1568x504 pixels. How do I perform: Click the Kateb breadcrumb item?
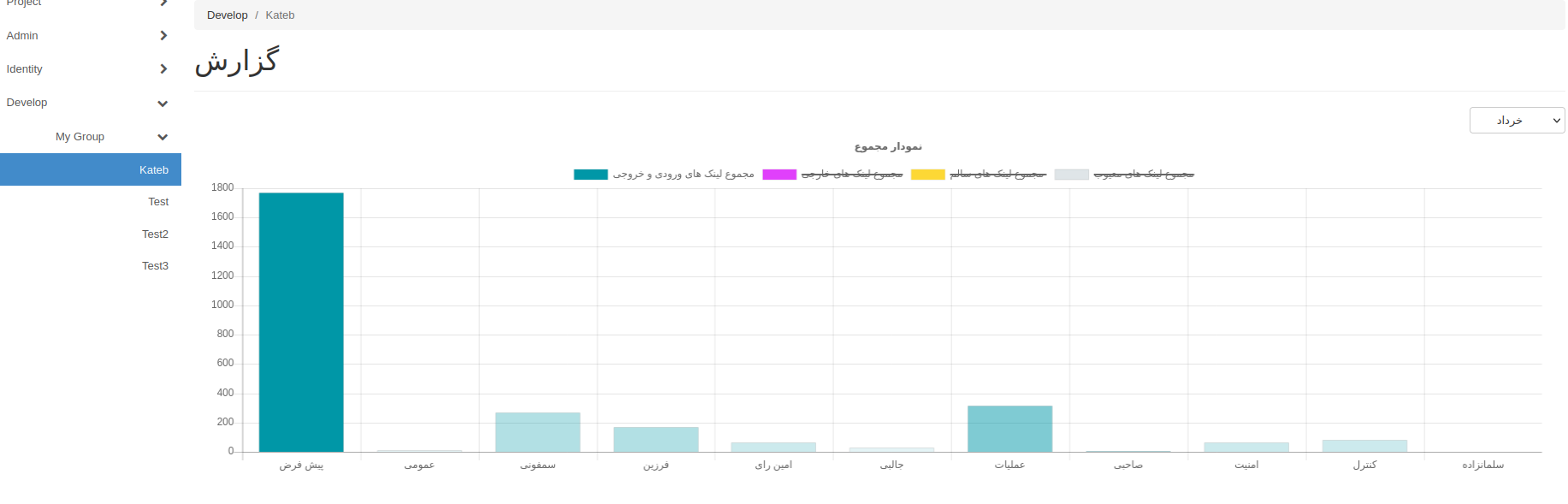coord(280,15)
